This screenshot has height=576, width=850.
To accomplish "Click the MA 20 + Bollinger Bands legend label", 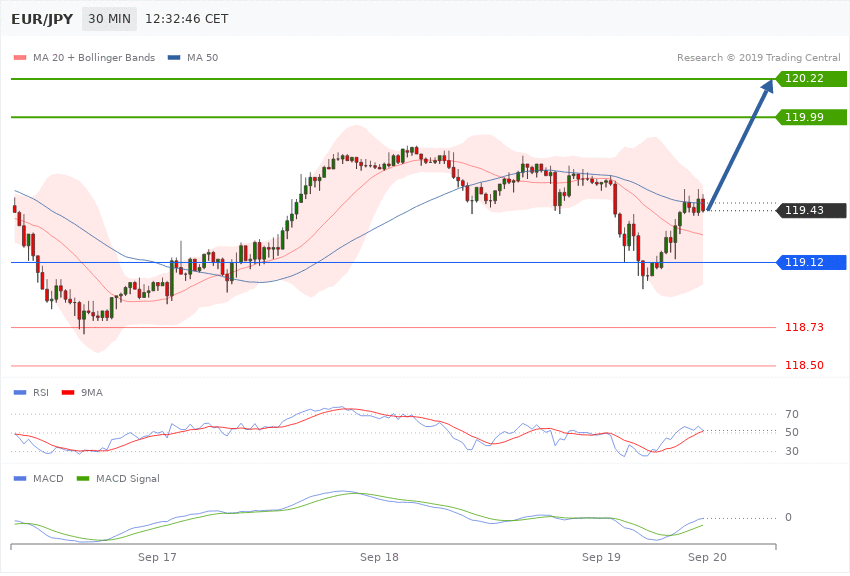I will coord(94,57).
